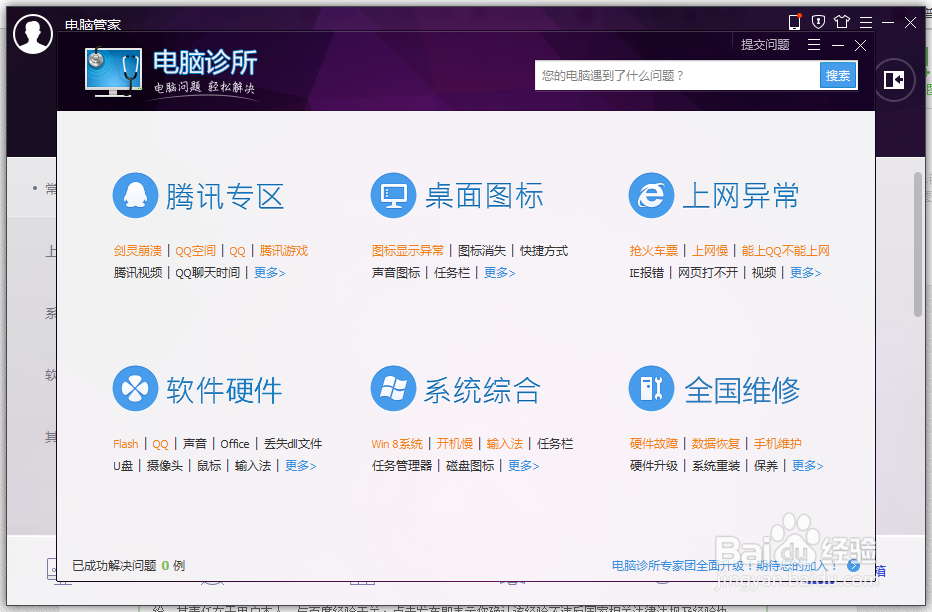Click the 电脑诊所 stethoscope monitor logo
Image resolution: width=932 pixels, height=612 pixels.
point(114,72)
